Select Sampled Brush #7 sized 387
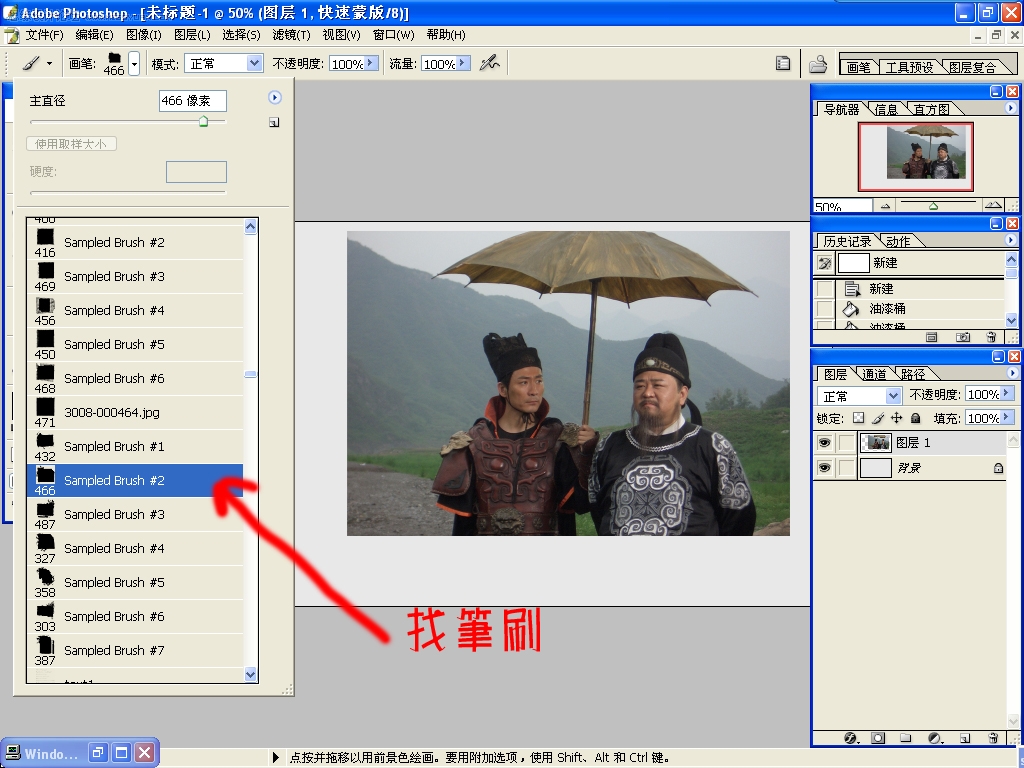The height and width of the screenshot is (768, 1024). point(135,650)
